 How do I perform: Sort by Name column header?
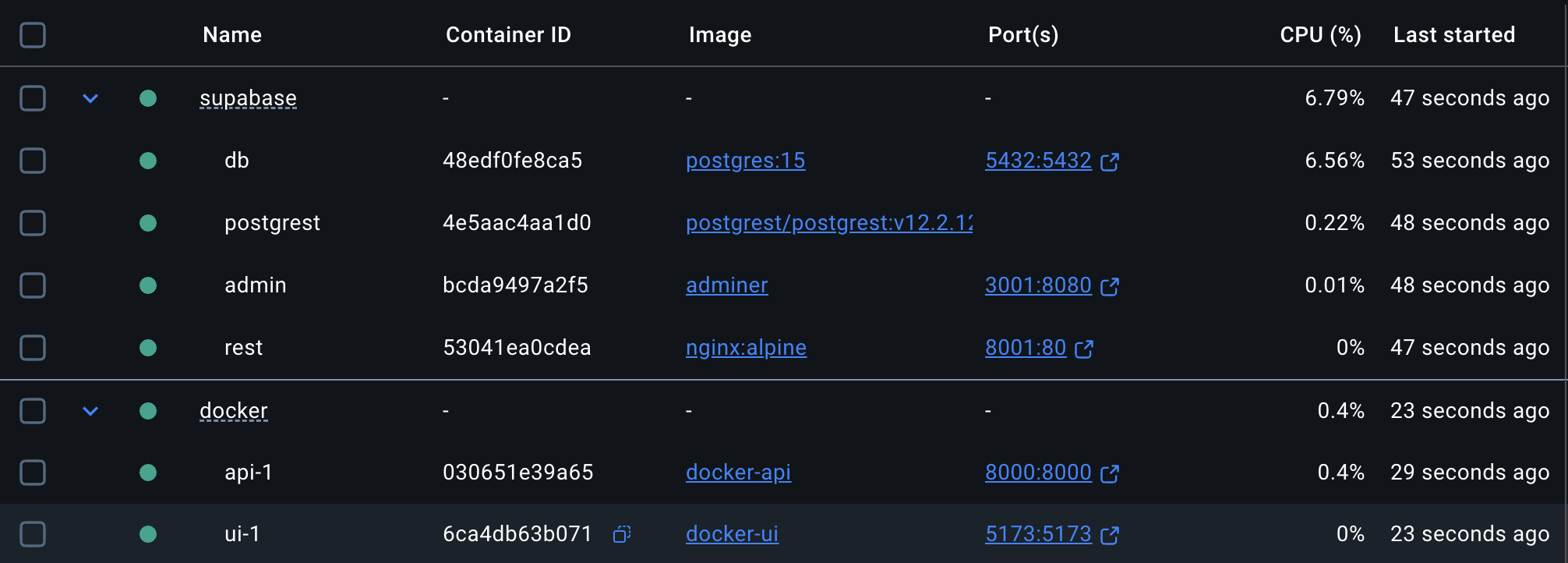tap(232, 35)
